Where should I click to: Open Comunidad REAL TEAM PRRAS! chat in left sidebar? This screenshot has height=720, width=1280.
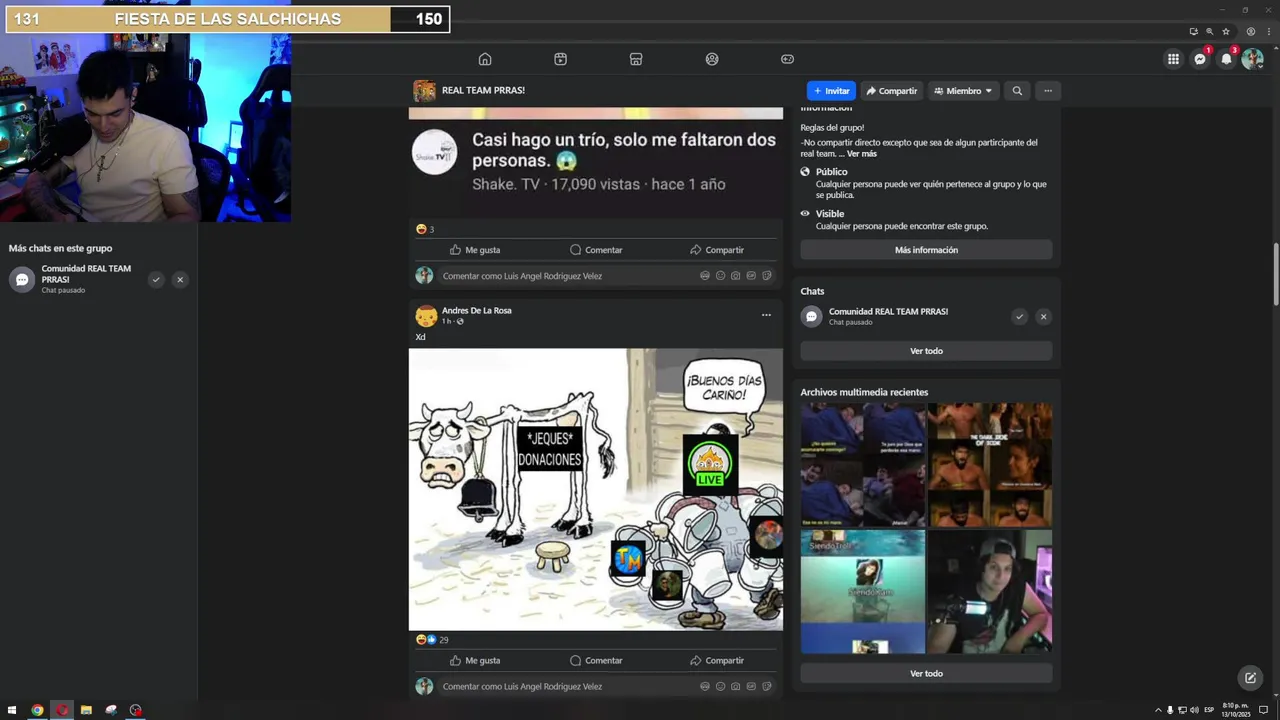75,279
